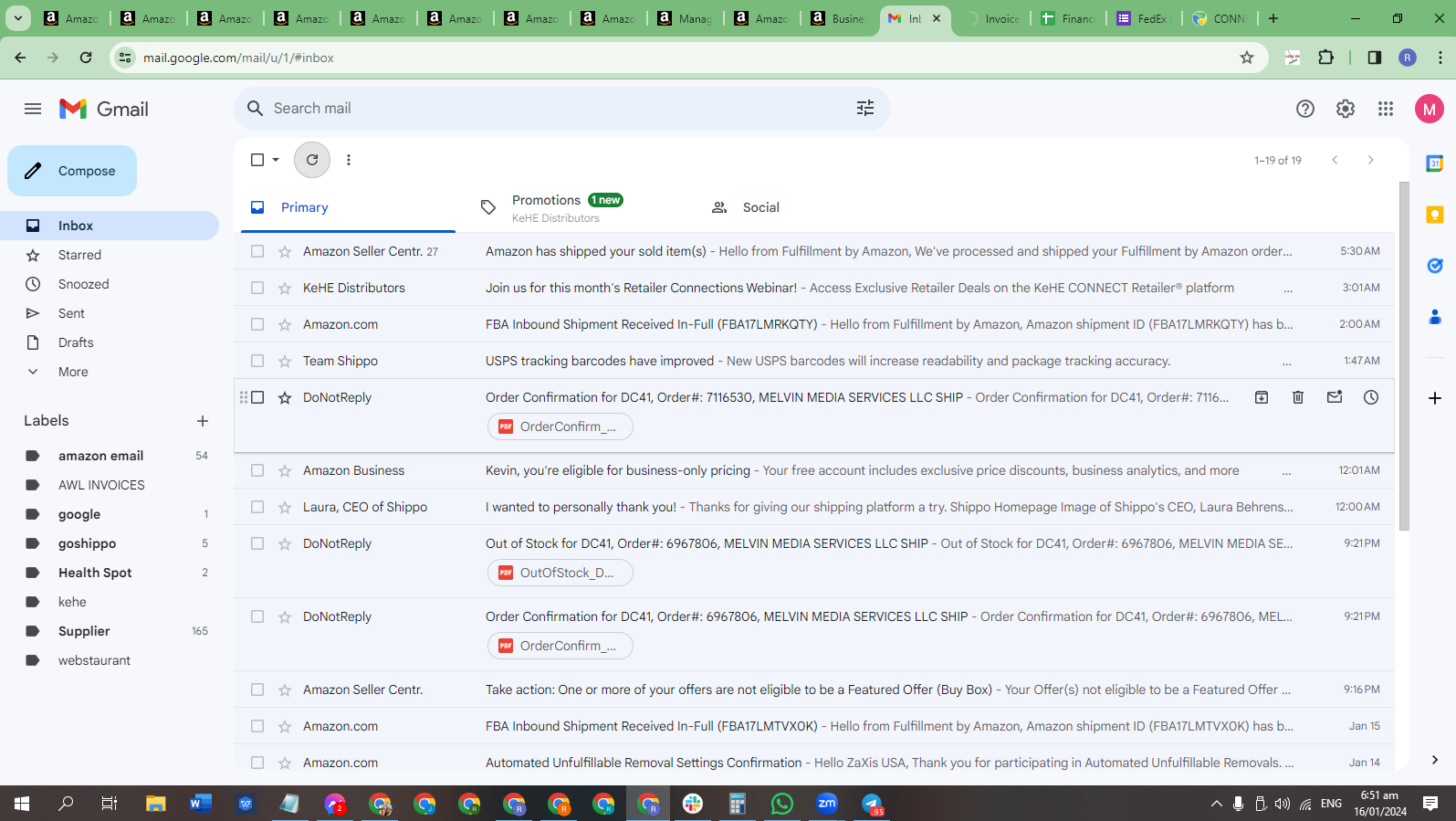
Task: Tick the Out of Stock Order# 6967806 checkbox
Action: click(257, 543)
